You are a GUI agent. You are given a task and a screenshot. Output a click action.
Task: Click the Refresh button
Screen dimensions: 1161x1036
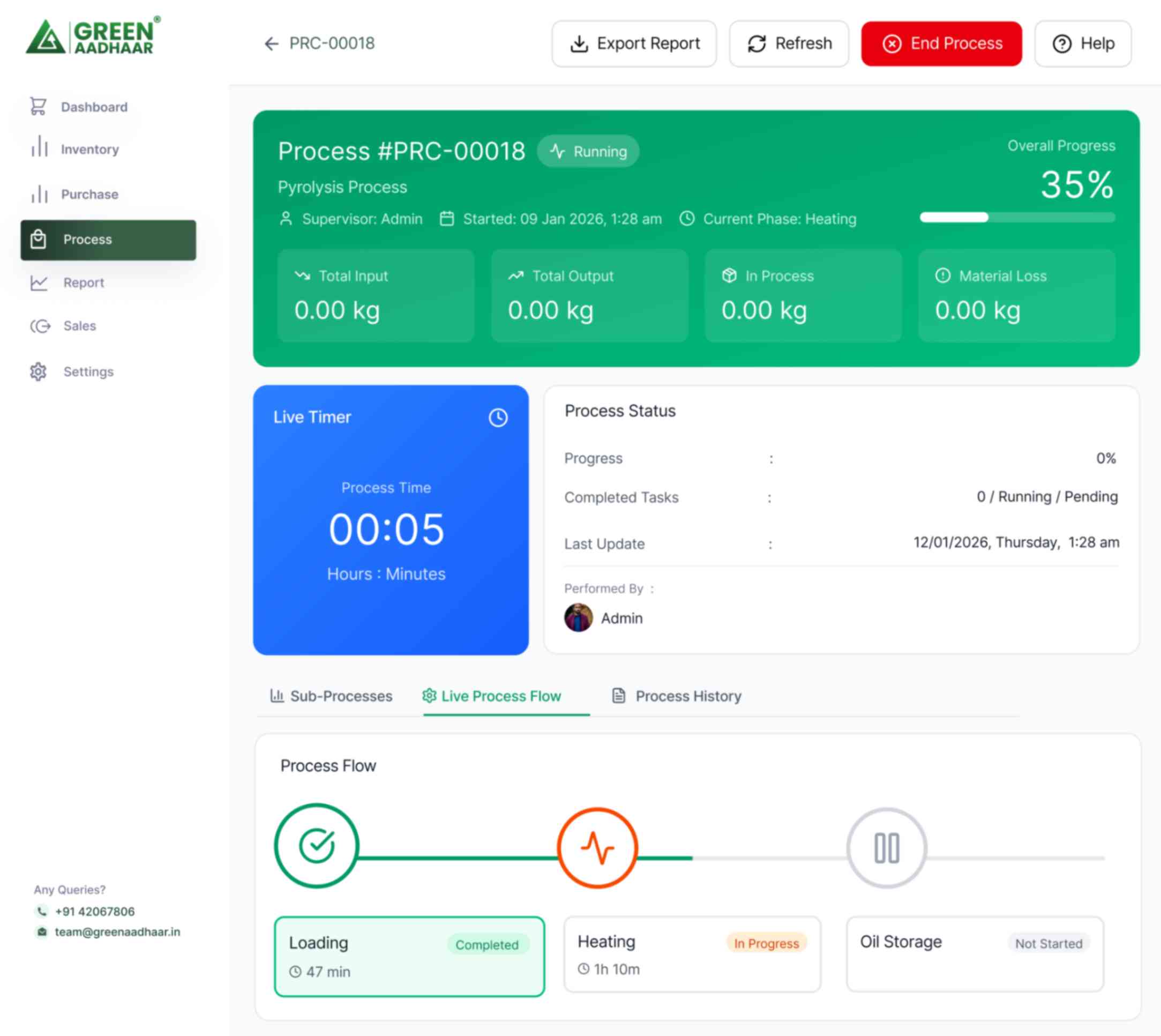[x=789, y=44]
